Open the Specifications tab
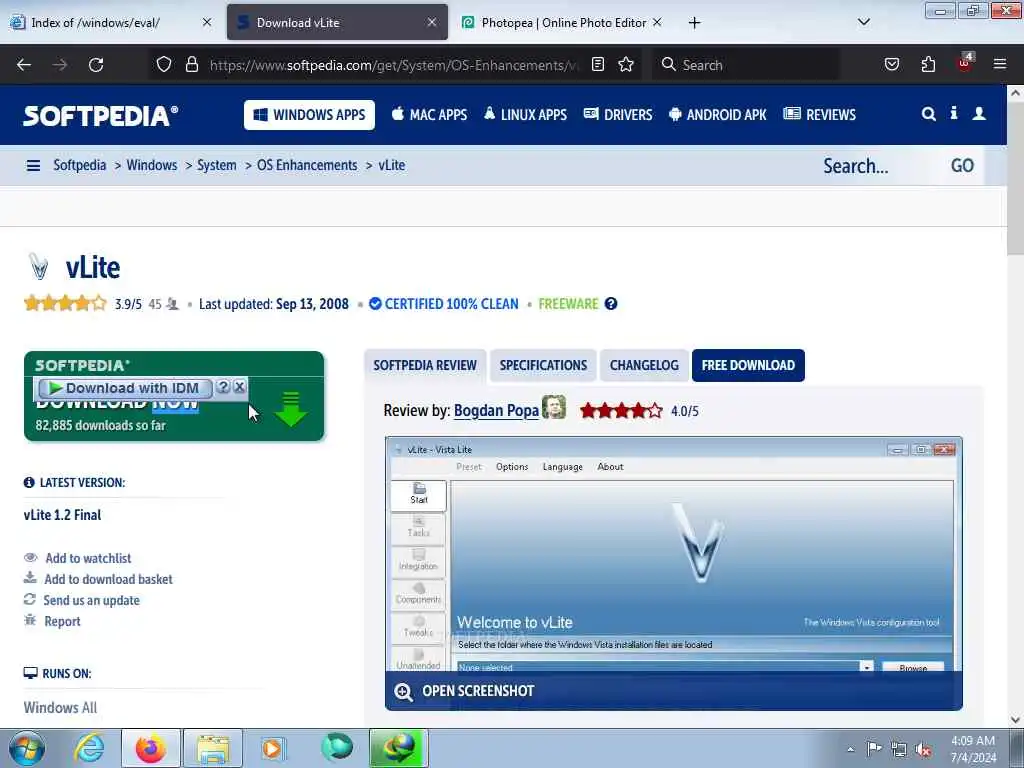 (x=543, y=365)
